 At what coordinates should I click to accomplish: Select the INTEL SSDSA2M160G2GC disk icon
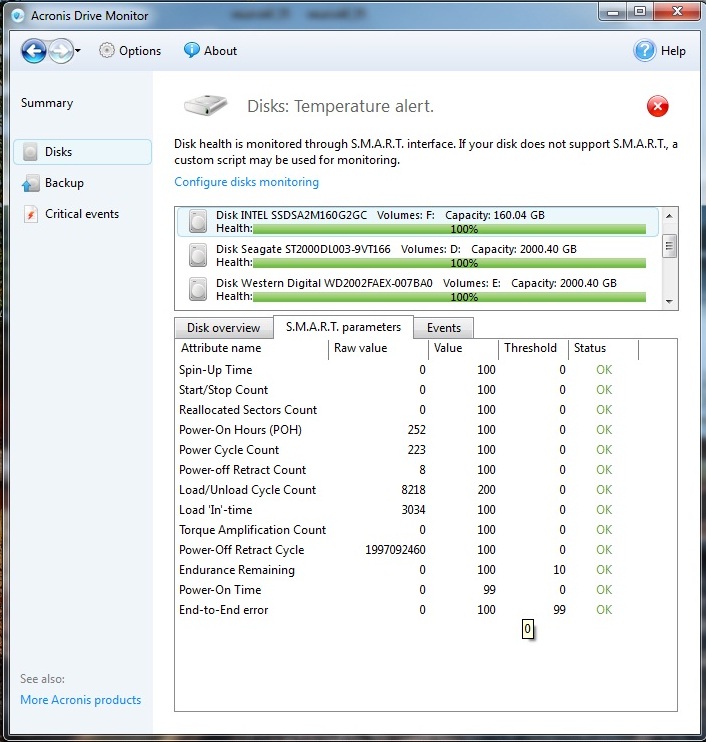[x=198, y=221]
